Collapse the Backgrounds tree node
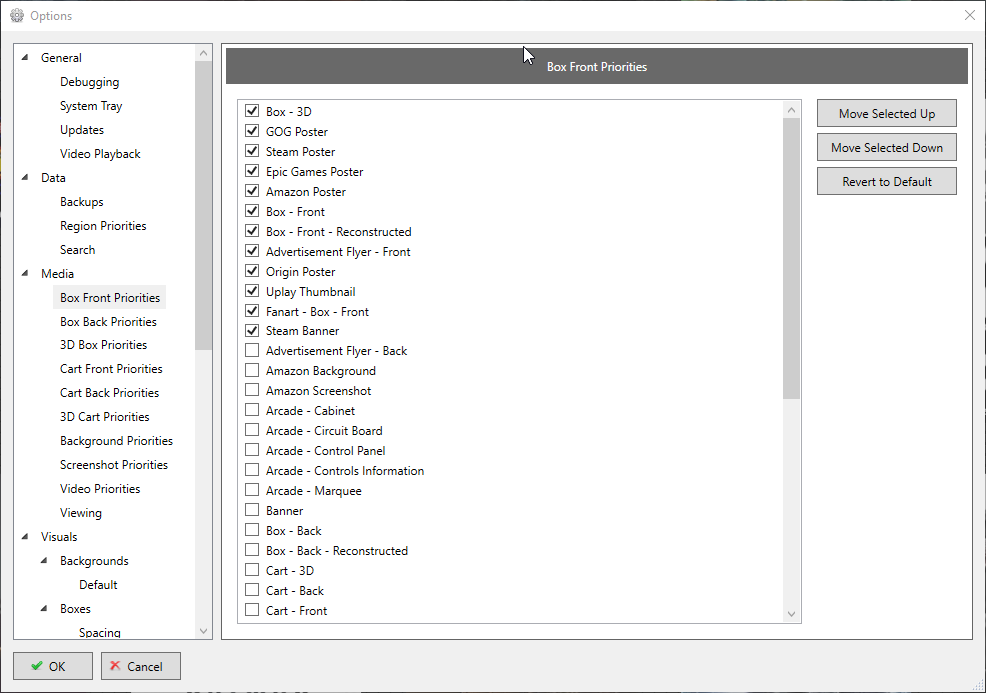Image resolution: width=986 pixels, height=693 pixels. pos(44,560)
